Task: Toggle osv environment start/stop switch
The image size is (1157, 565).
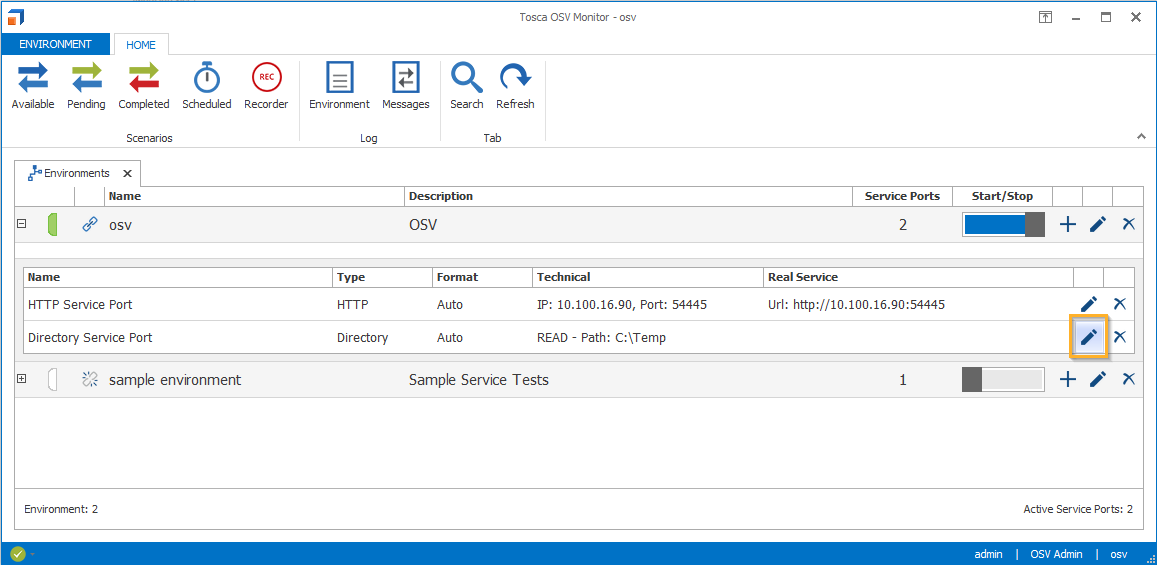Action: 1003,225
